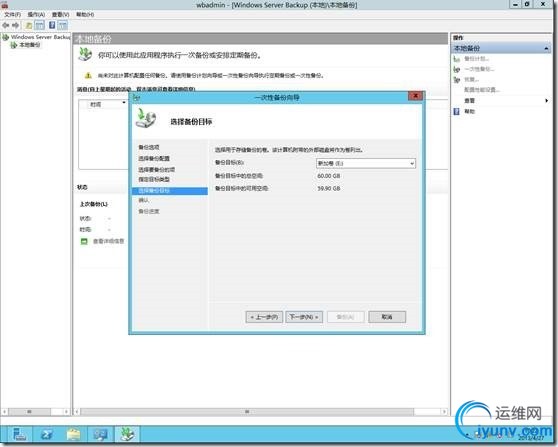Click the backup program icon beside the intro text

point(85,54)
